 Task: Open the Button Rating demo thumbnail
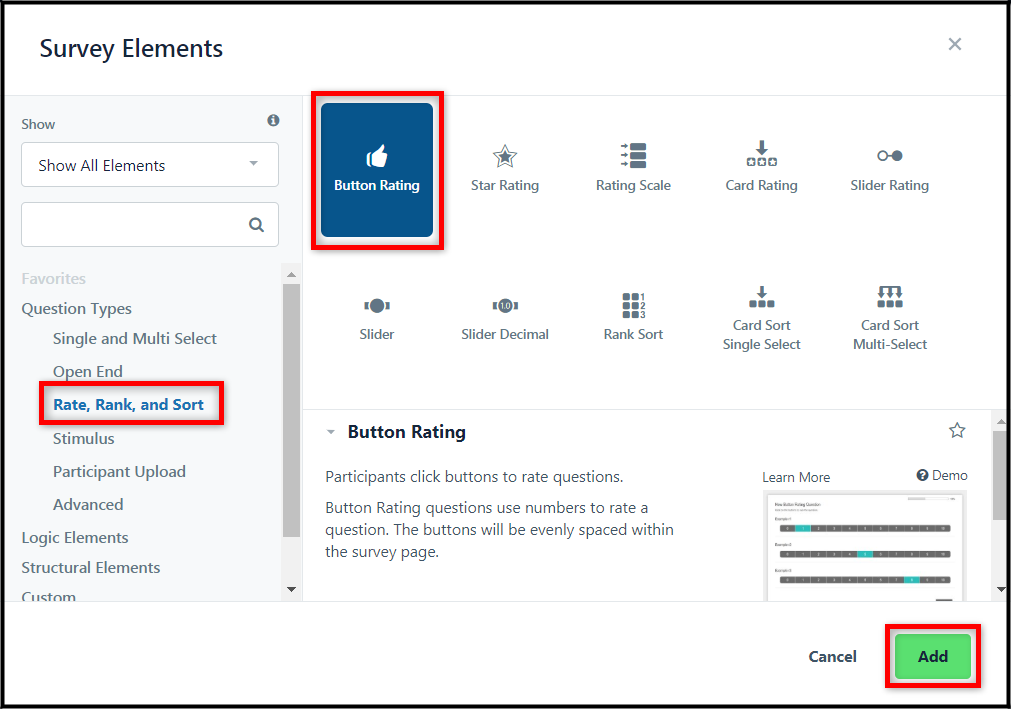pos(864,547)
